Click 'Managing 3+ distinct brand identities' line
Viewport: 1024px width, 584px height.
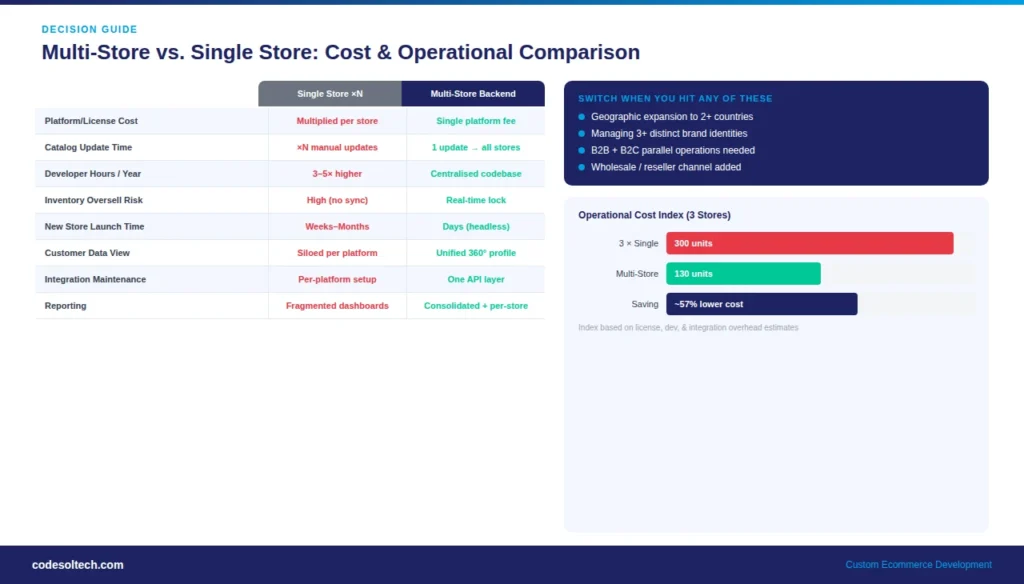click(669, 133)
